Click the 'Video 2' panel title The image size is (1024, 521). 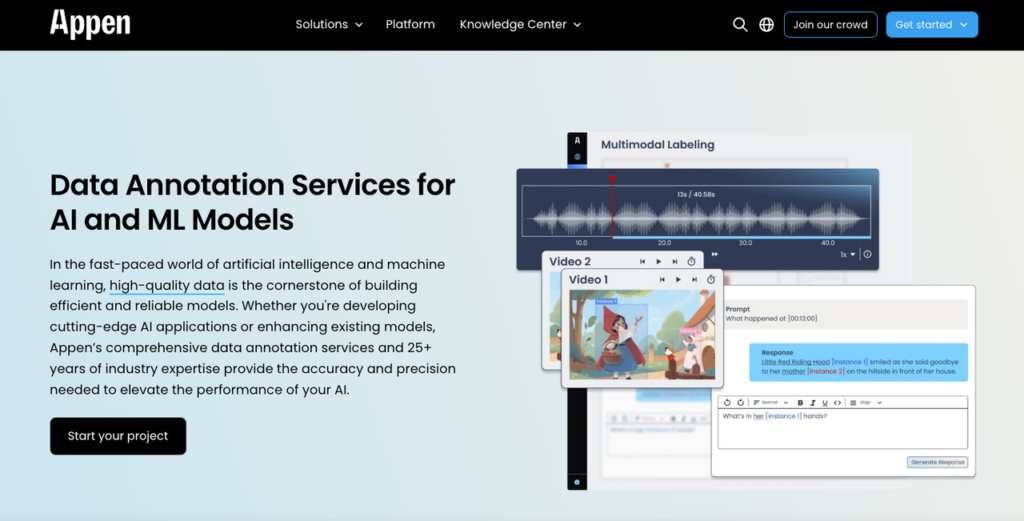coord(569,261)
